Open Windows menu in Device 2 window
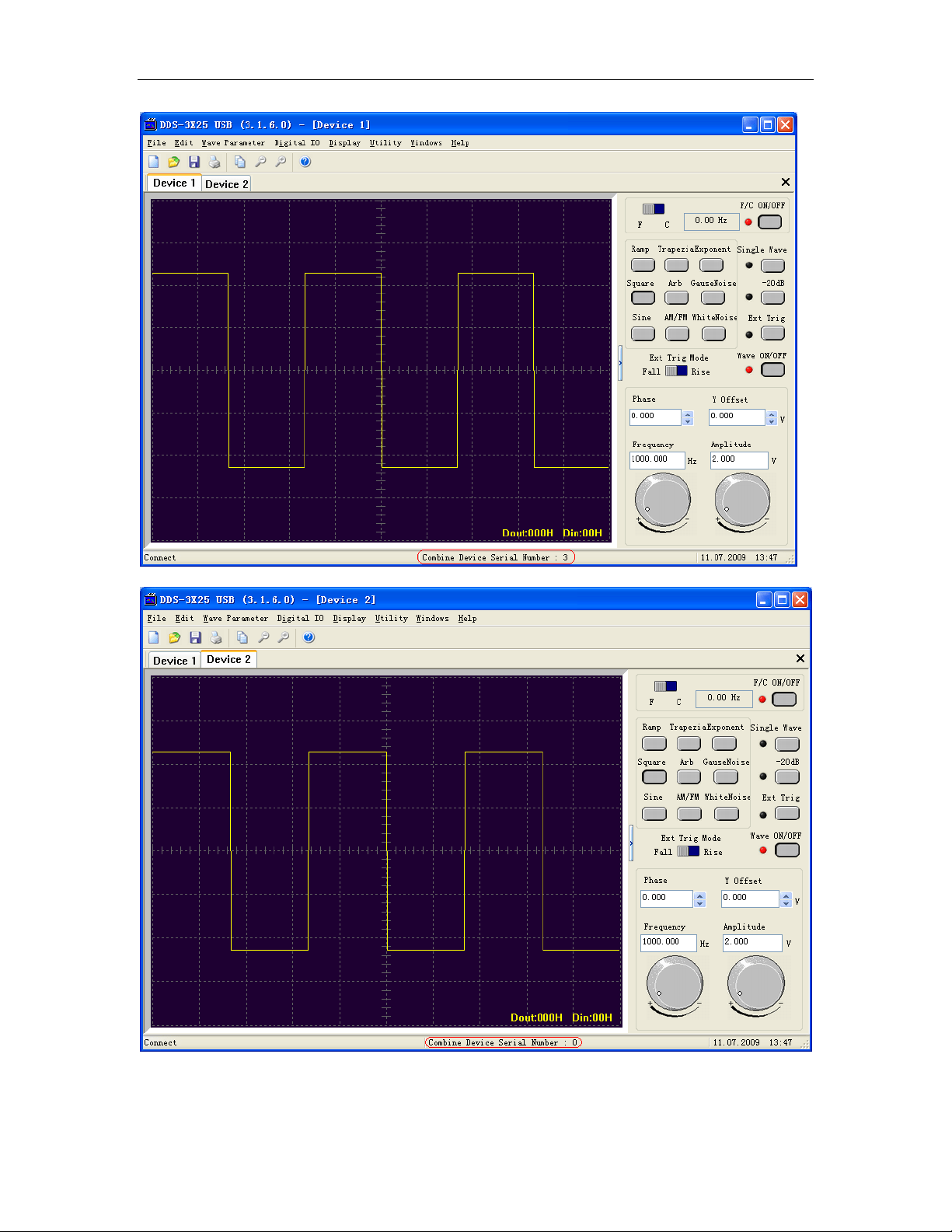This screenshot has height=1232, width=952. [432, 619]
